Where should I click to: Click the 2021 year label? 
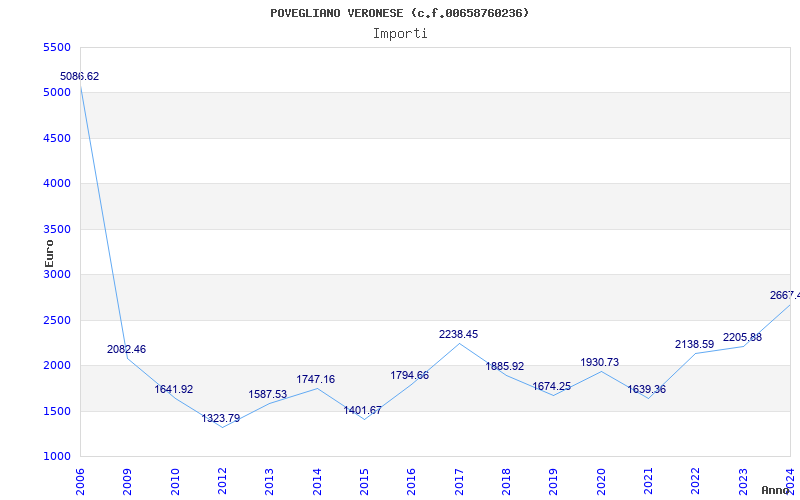pos(648,482)
